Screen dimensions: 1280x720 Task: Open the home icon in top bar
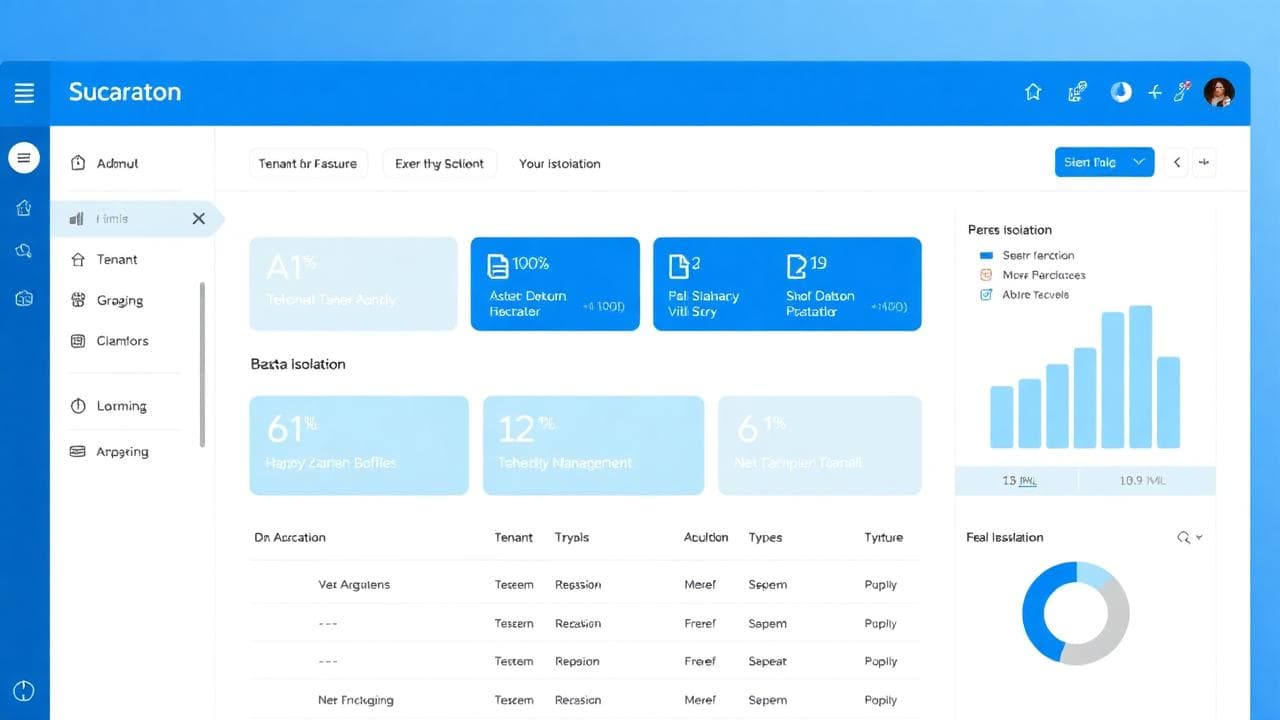[1033, 92]
